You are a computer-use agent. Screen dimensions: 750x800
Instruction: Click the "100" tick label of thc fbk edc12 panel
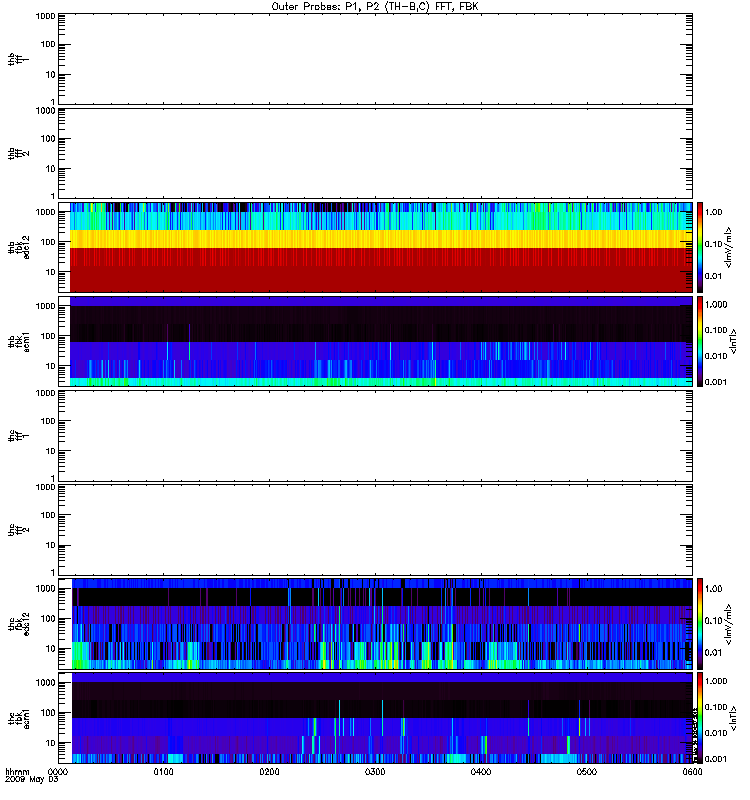click(x=48, y=619)
